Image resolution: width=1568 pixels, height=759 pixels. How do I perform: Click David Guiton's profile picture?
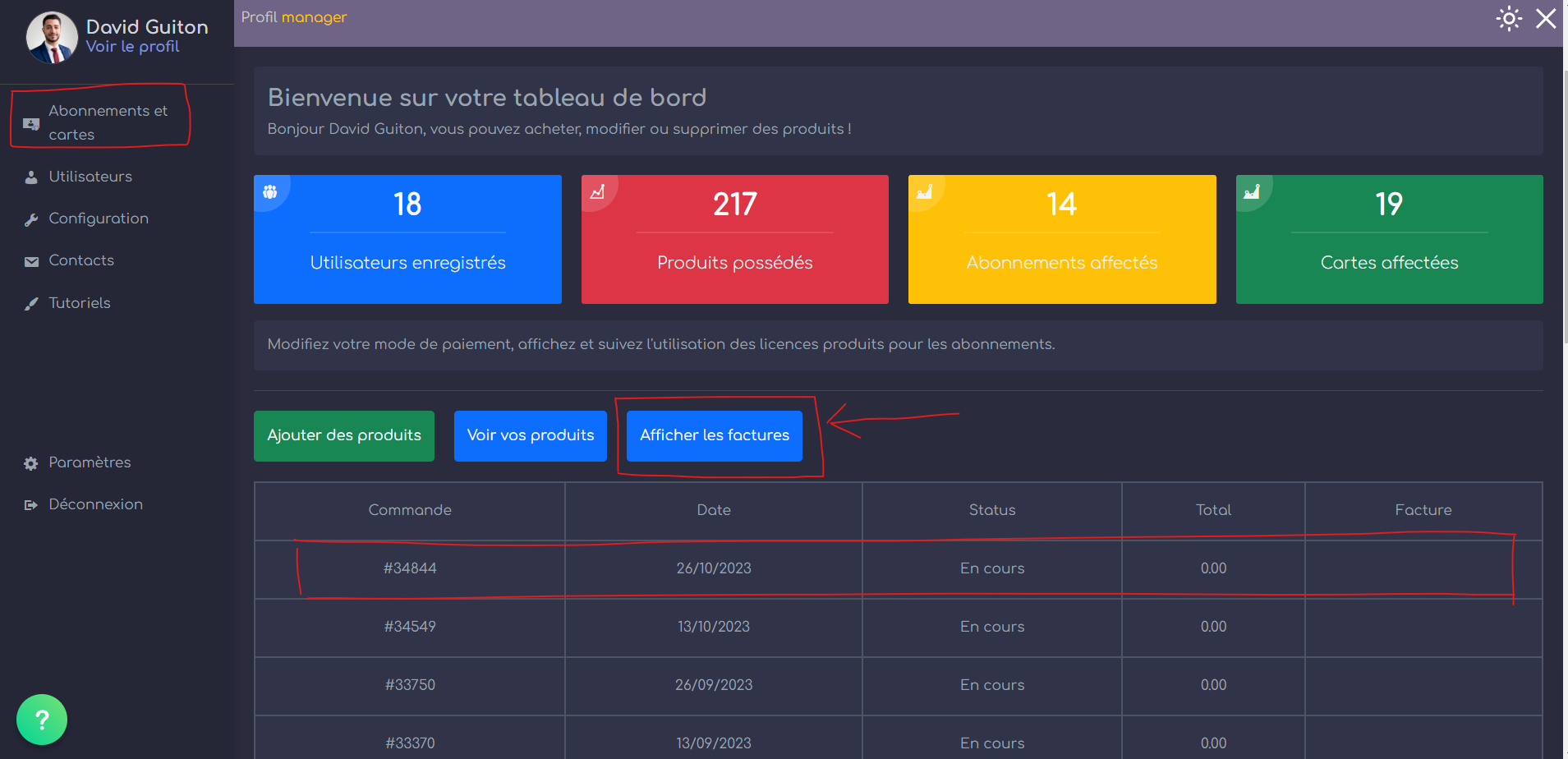(52, 37)
